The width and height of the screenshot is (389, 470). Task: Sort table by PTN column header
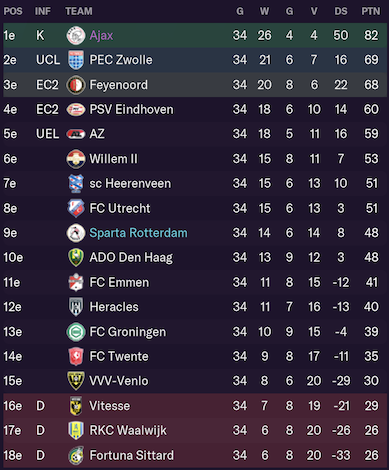point(371,11)
